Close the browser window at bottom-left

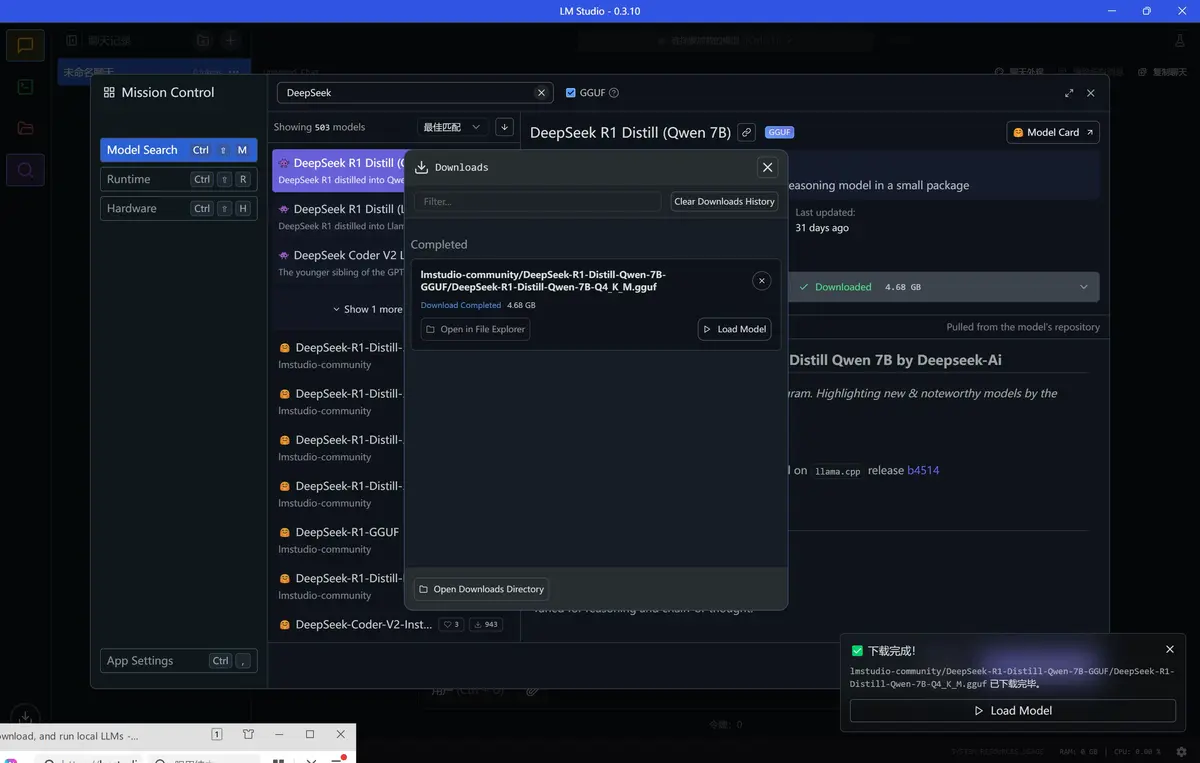click(x=342, y=734)
